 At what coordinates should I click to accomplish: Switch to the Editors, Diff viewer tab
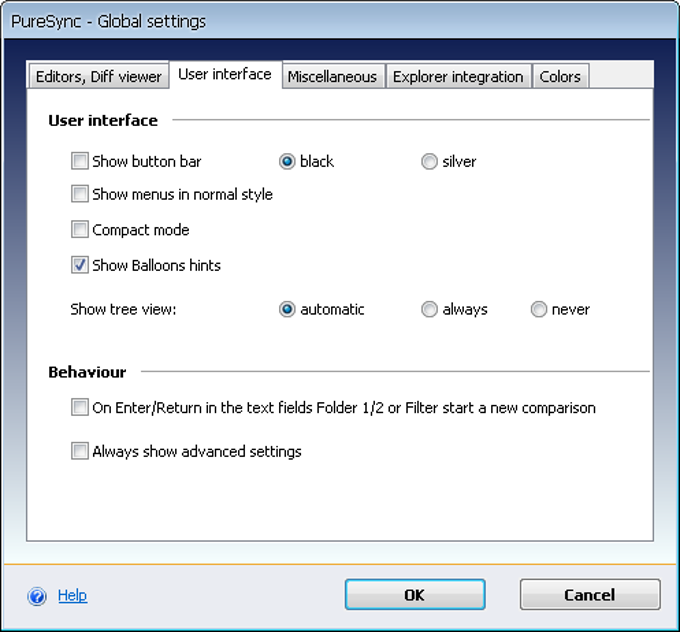point(98,76)
